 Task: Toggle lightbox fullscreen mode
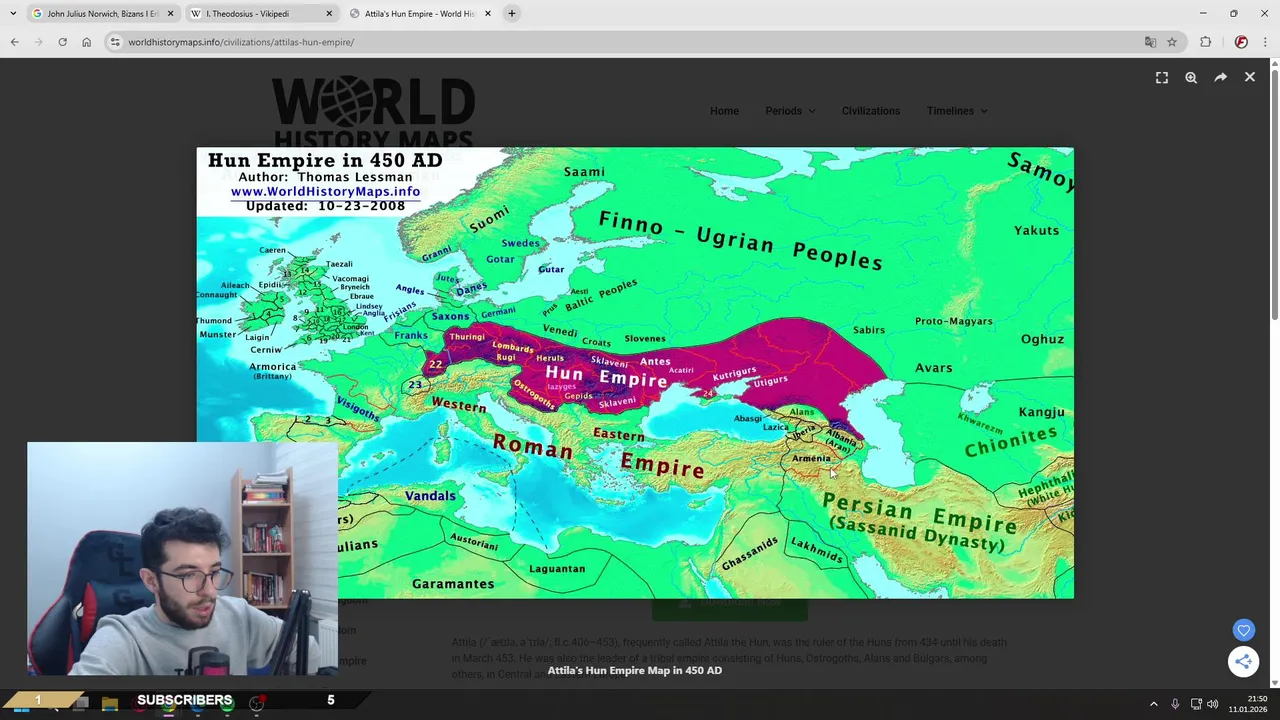coord(1162,77)
